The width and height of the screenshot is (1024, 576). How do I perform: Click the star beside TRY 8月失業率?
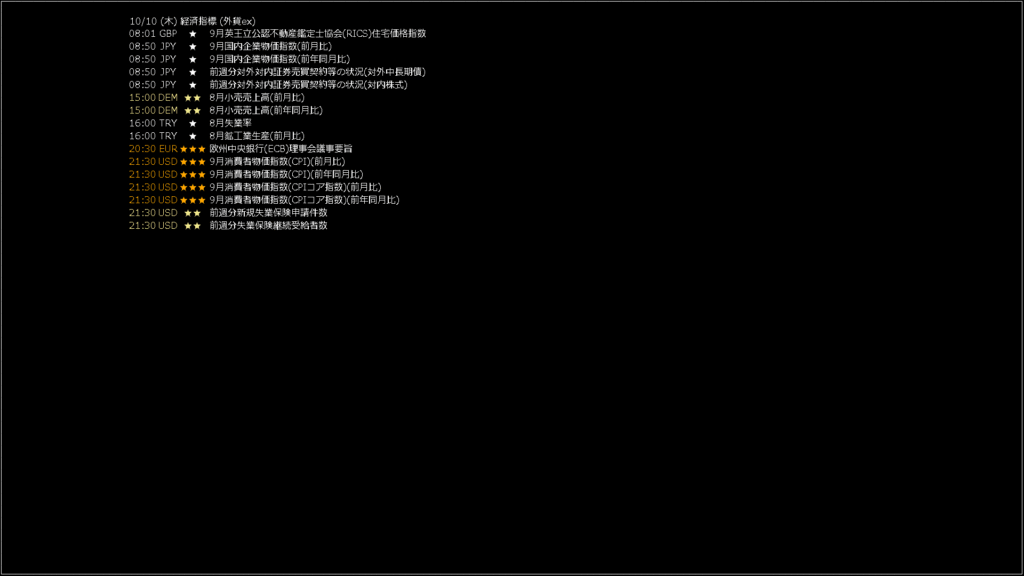point(193,123)
